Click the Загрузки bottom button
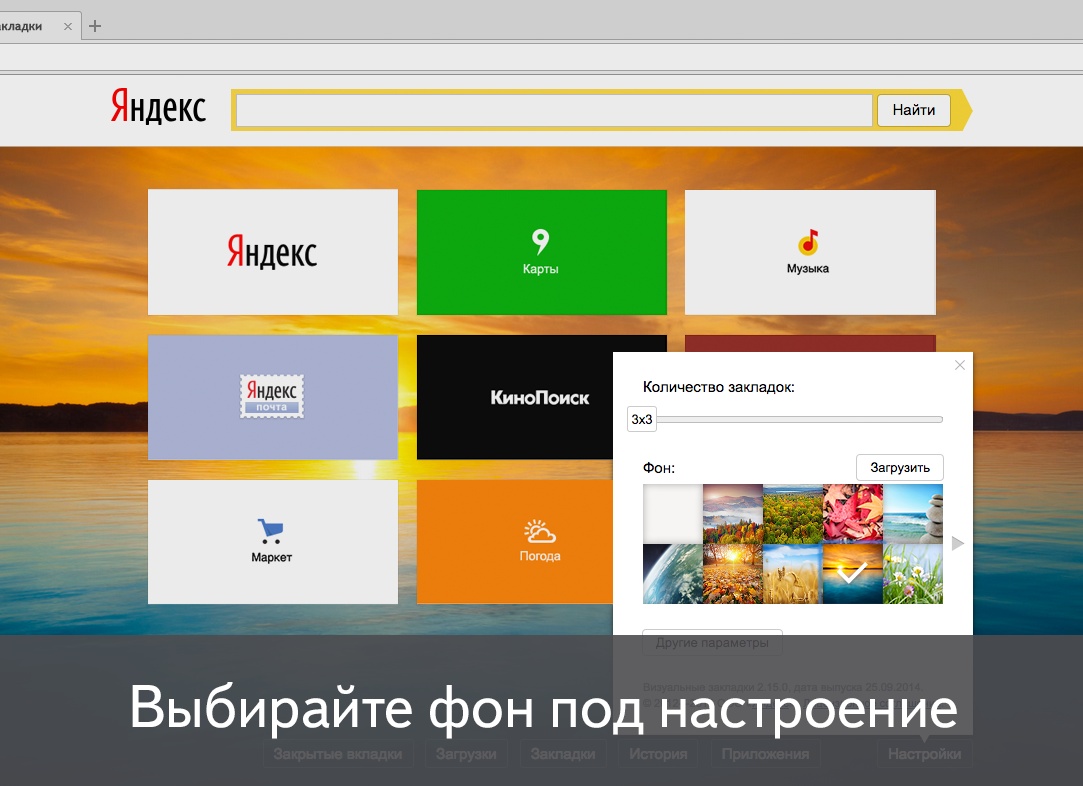The image size is (1083, 786). [x=466, y=754]
